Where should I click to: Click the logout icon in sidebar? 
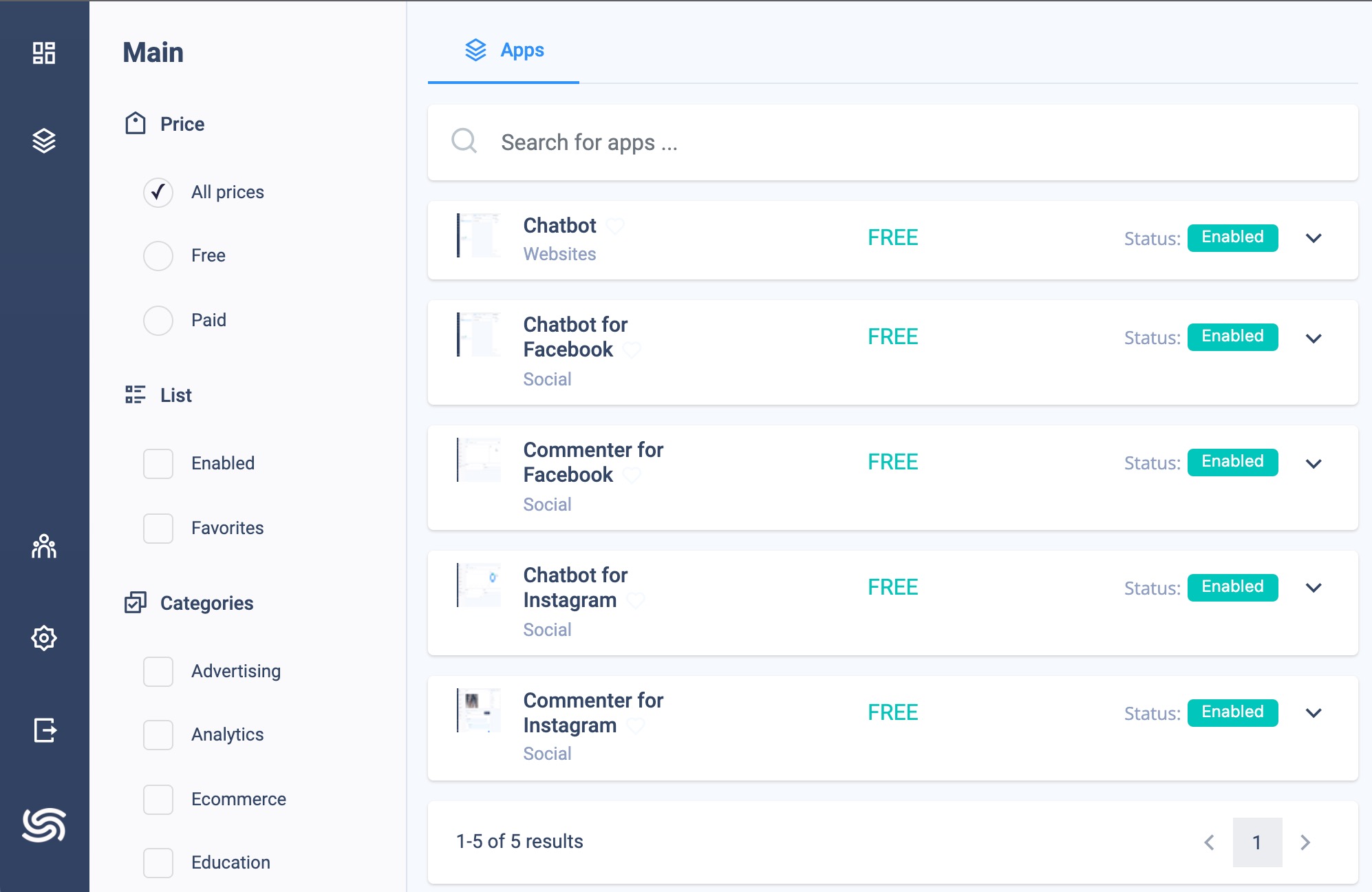point(44,730)
